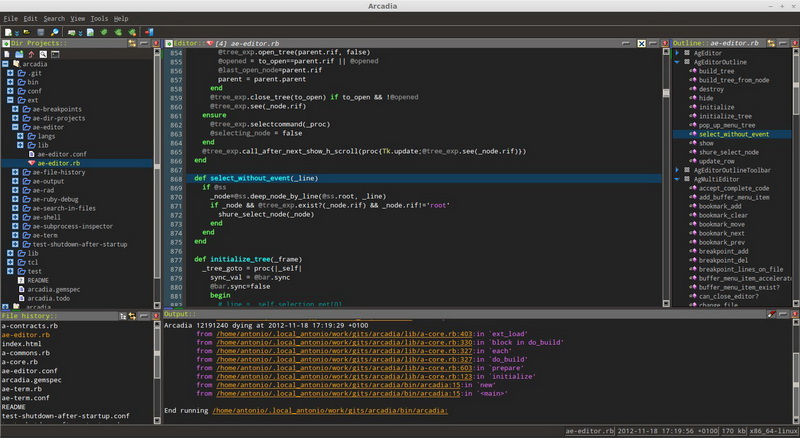Viewport: 800px width, 438px height.
Task: Open the Help menu
Action: [121, 18]
